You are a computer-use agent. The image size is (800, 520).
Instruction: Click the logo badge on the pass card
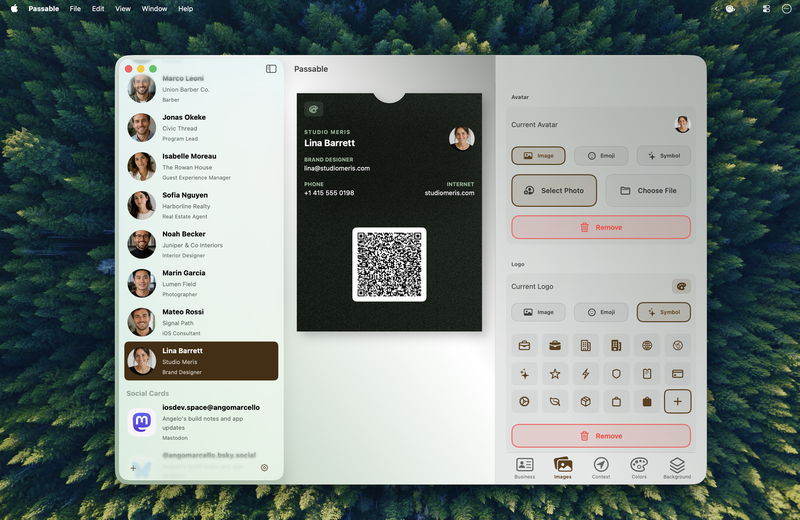[x=313, y=109]
